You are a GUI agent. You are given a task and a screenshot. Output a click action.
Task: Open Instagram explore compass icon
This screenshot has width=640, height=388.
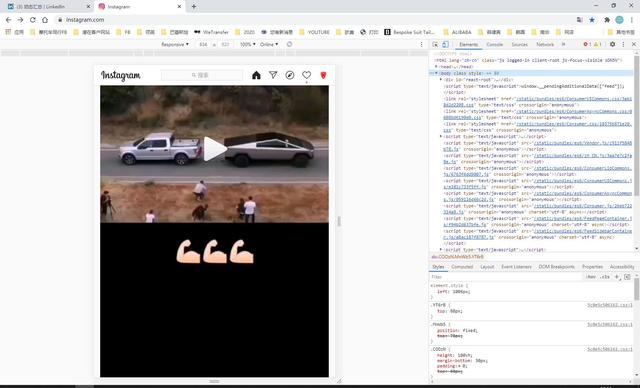pos(290,75)
